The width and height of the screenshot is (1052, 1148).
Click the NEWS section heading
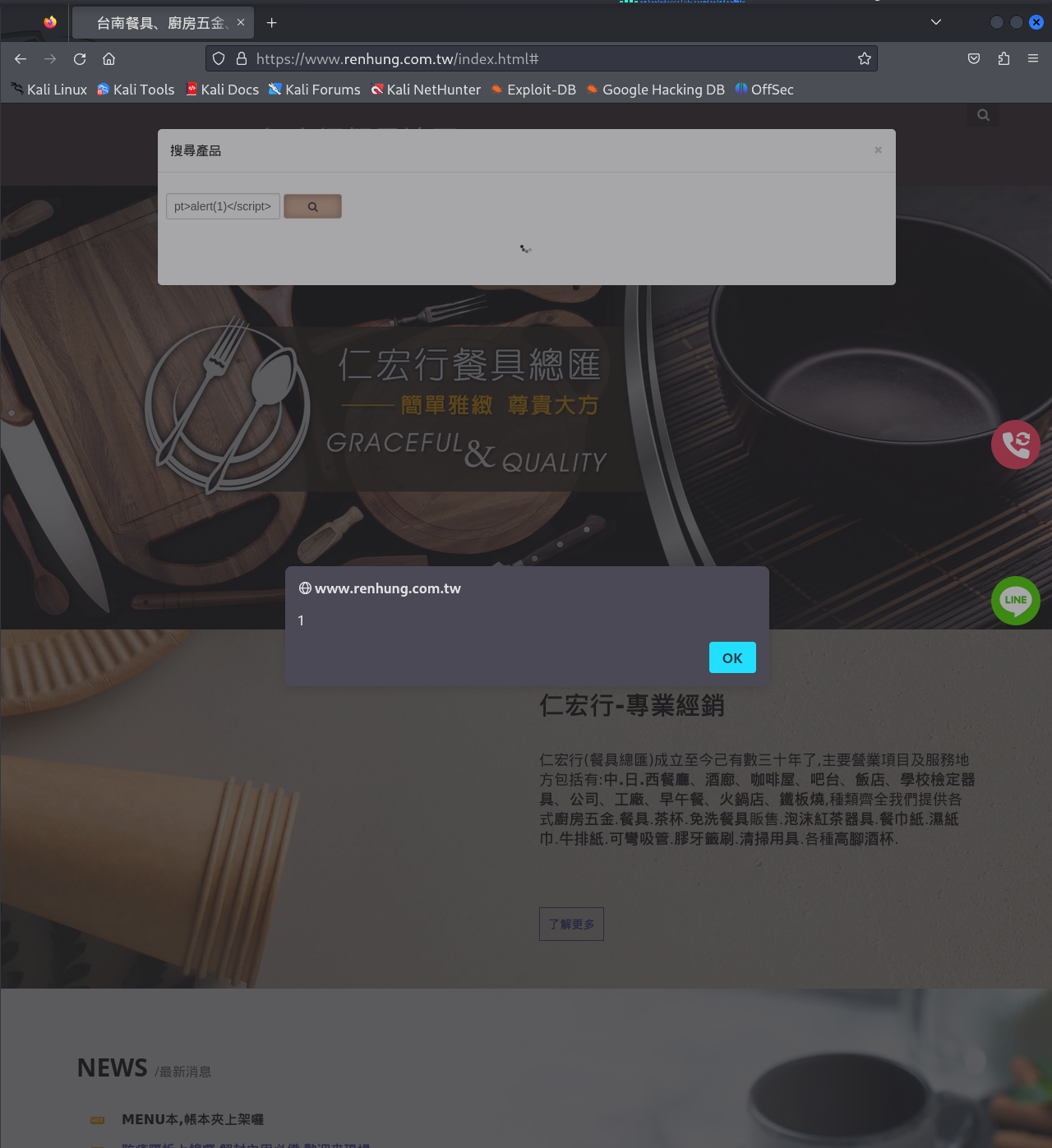click(x=112, y=1067)
